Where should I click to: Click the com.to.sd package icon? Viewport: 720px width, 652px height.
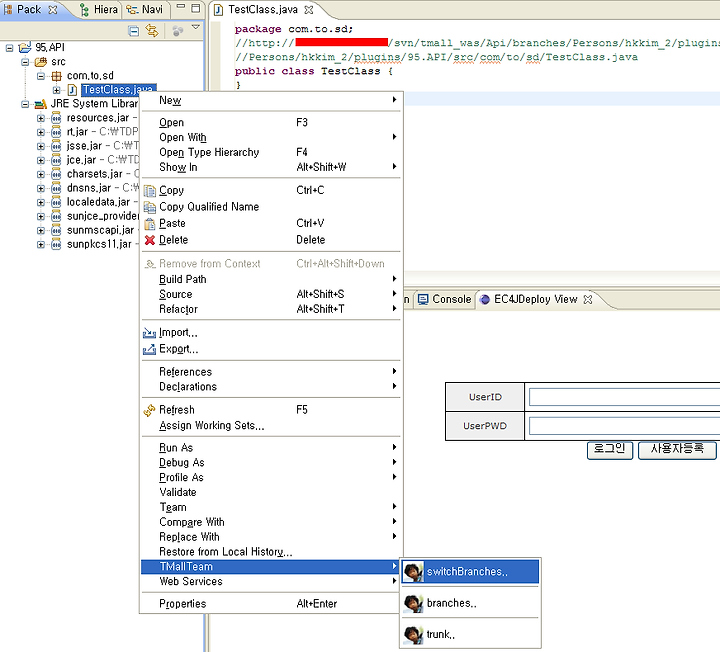[56, 76]
